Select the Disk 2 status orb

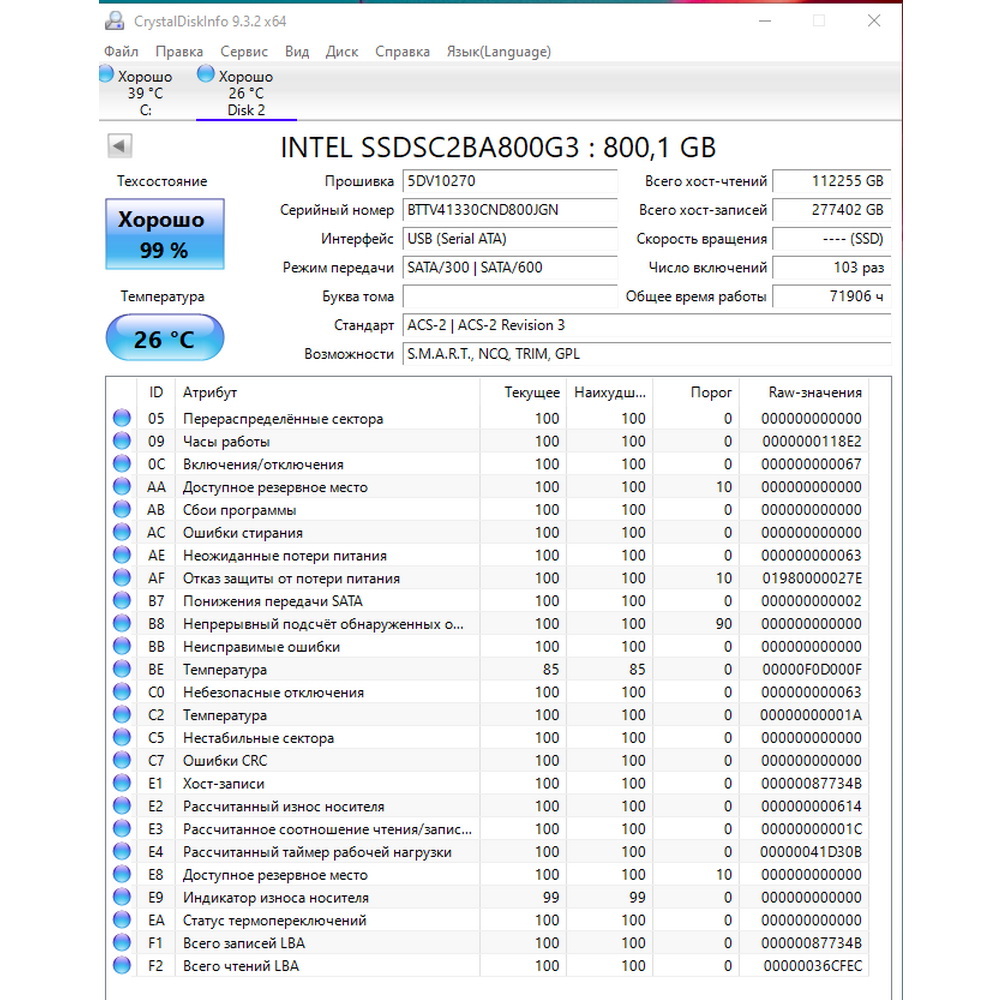[205, 74]
